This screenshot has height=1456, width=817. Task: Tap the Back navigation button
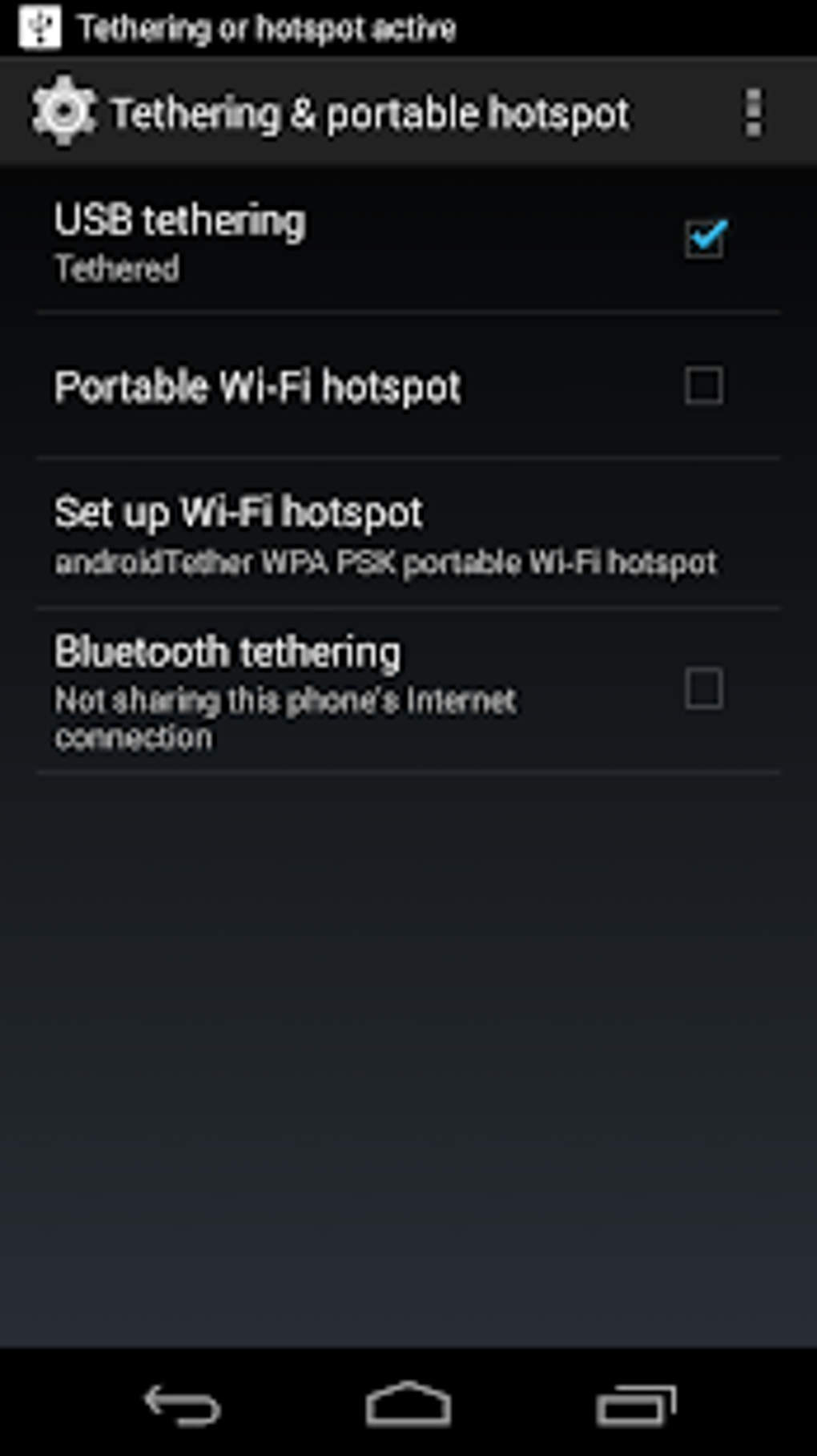[182, 1404]
